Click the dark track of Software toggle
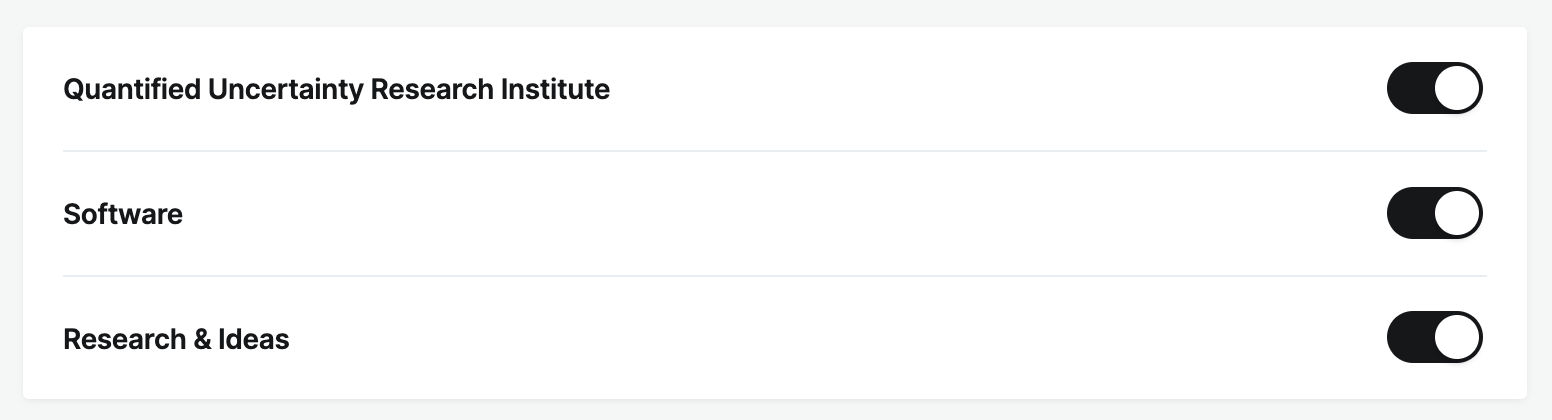Viewport: 1552px width, 420px height. [1409, 213]
